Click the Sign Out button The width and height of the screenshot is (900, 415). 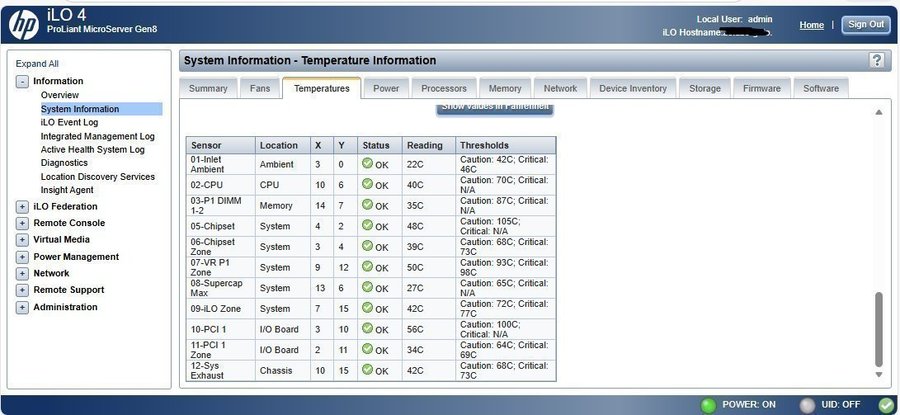click(865, 25)
